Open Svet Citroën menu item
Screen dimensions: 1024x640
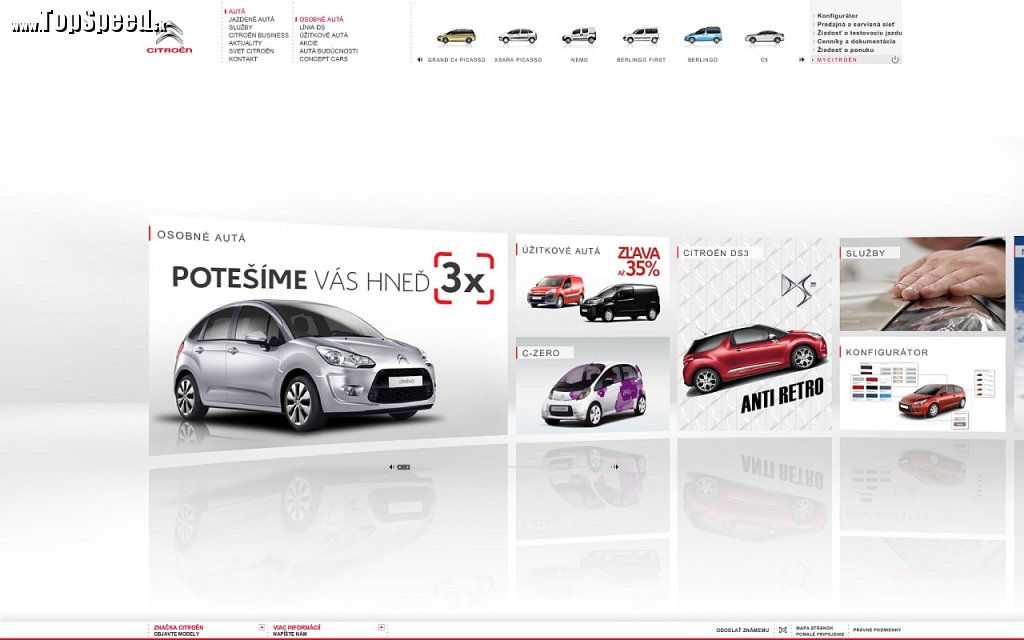251,51
